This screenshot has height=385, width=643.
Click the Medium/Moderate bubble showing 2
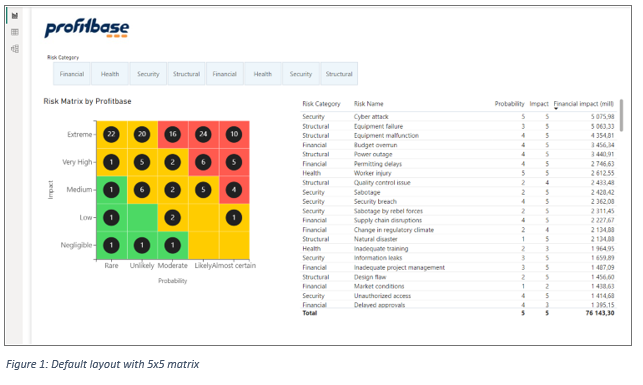pyautogui.click(x=173, y=190)
